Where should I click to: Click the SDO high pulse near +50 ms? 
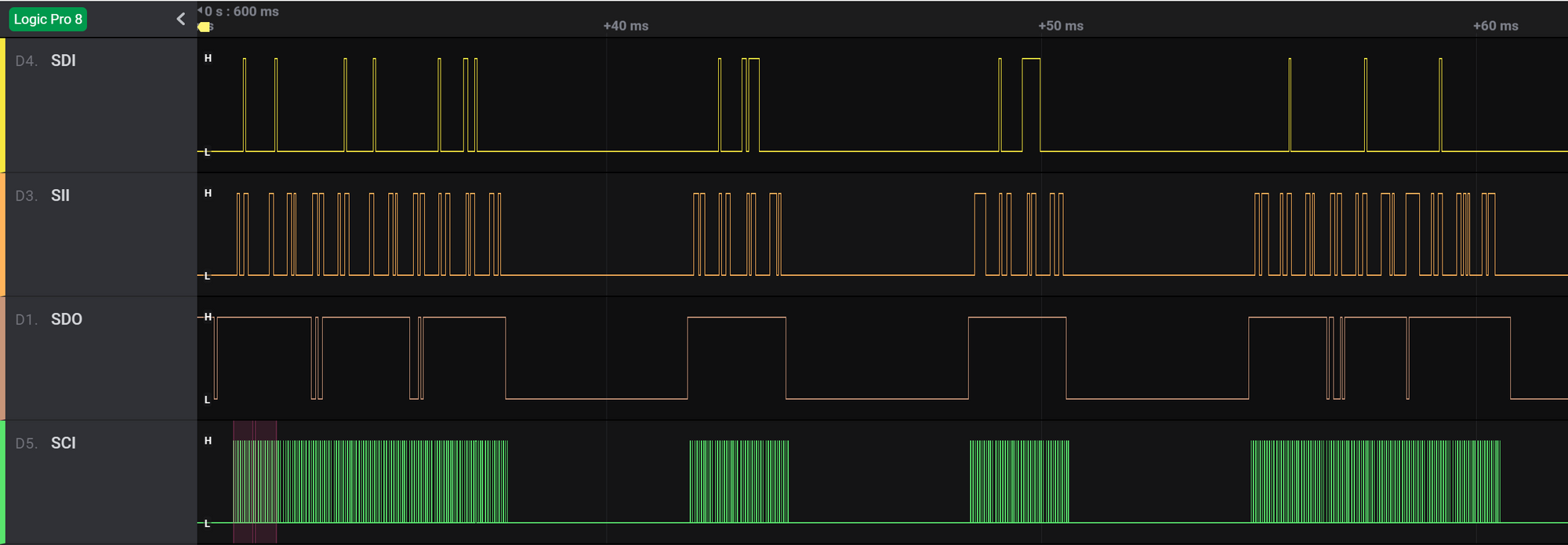[1017, 358]
